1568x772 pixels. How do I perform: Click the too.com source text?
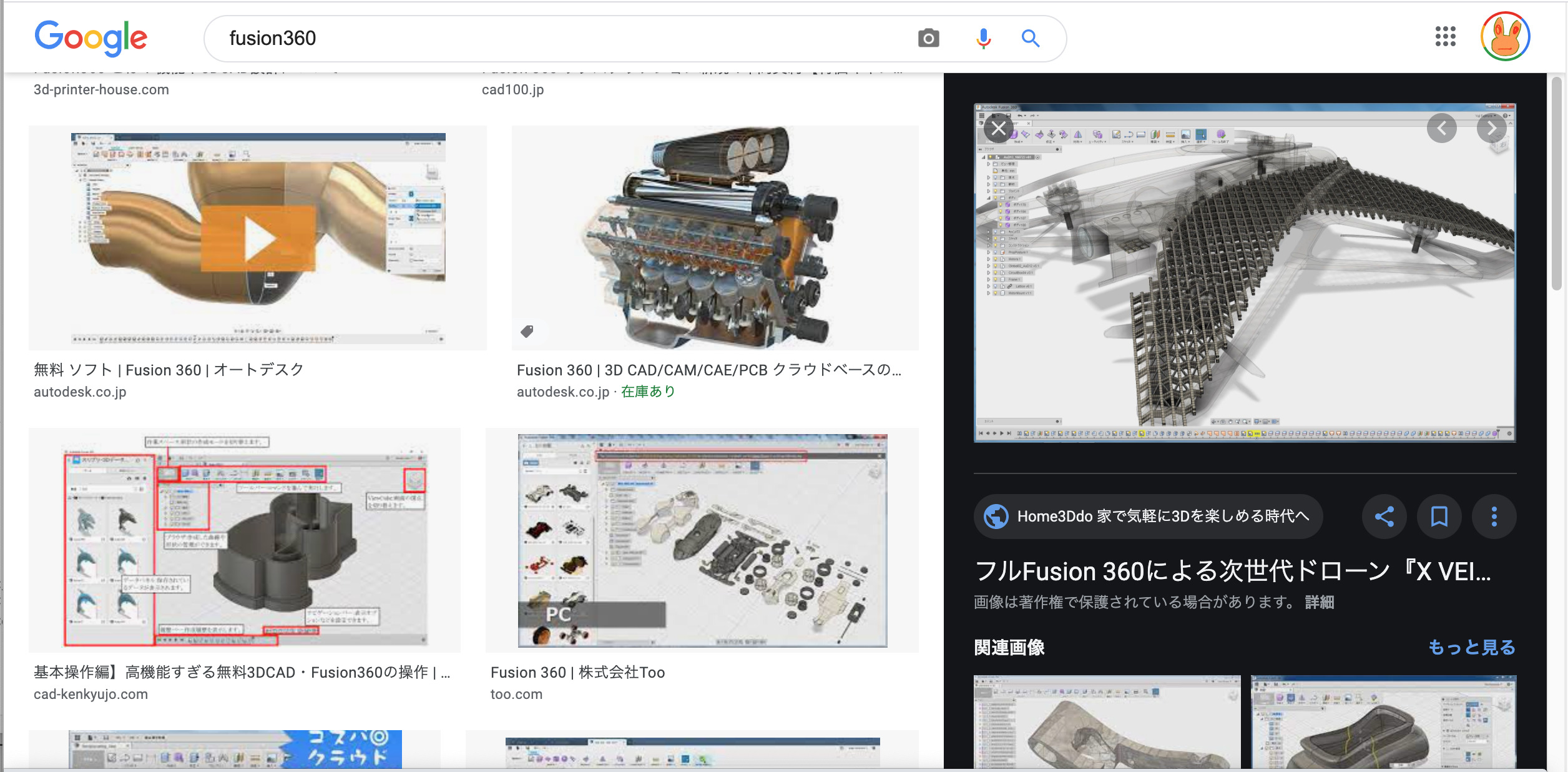tap(516, 694)
